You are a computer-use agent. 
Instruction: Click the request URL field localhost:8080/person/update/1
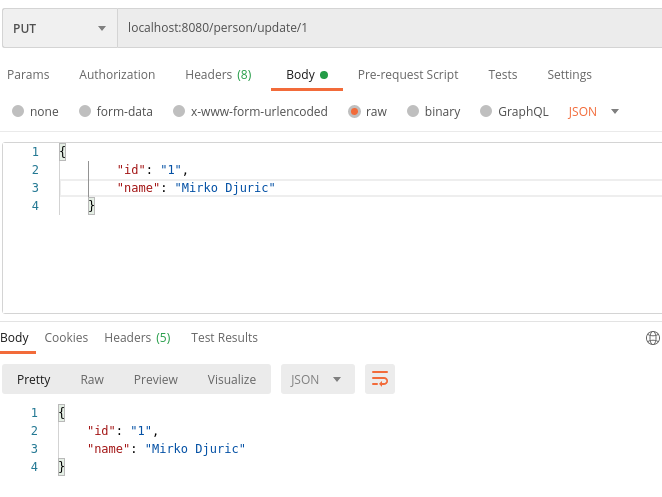click(x=389, y=28)
